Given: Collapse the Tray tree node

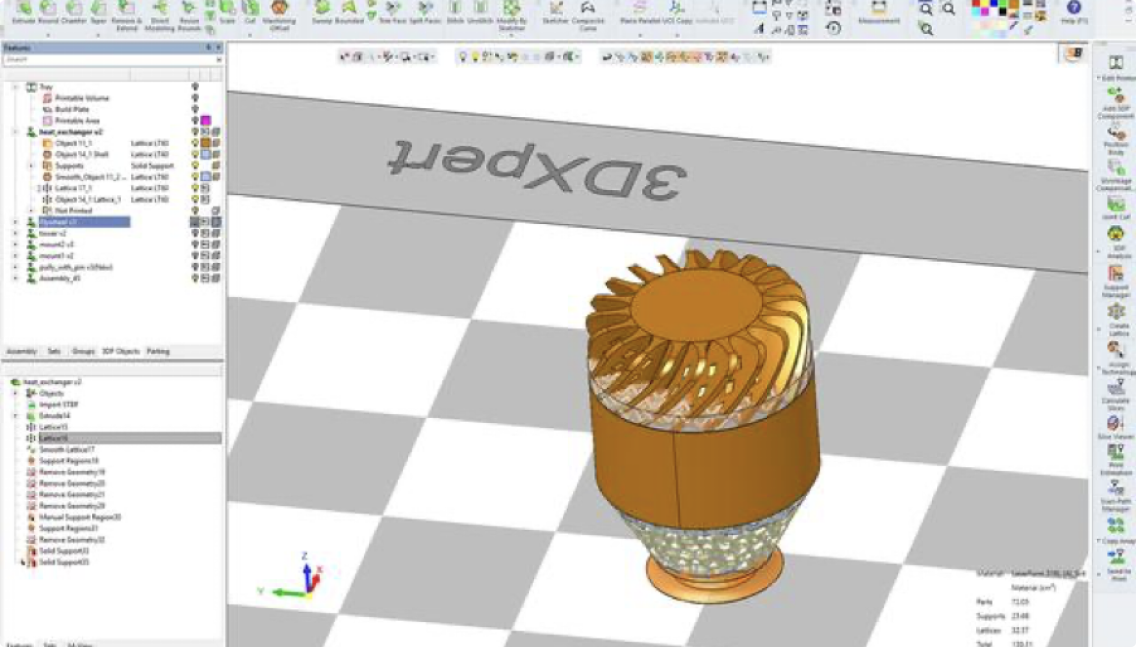Looking at the screenshot, I should coord(15,87).
